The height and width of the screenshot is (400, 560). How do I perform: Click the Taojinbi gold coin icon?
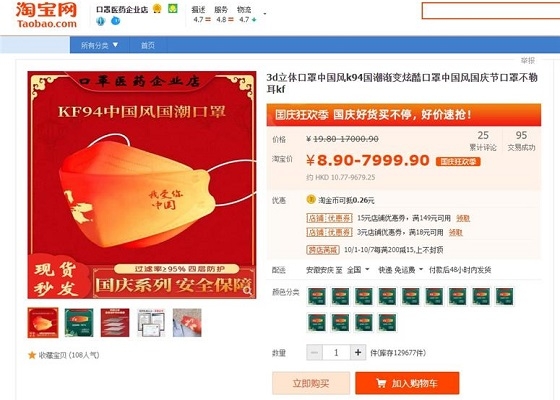coord(311,200)
